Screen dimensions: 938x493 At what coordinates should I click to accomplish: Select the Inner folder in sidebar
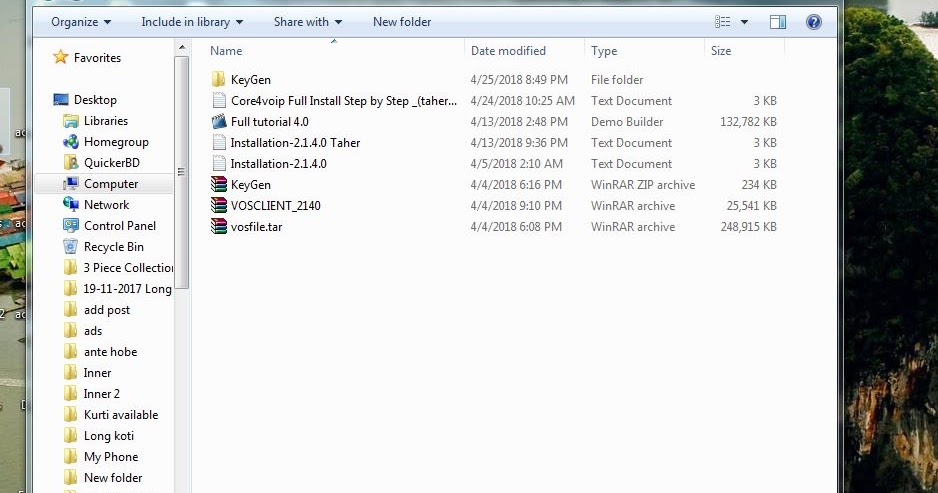(x=97, y=373)
